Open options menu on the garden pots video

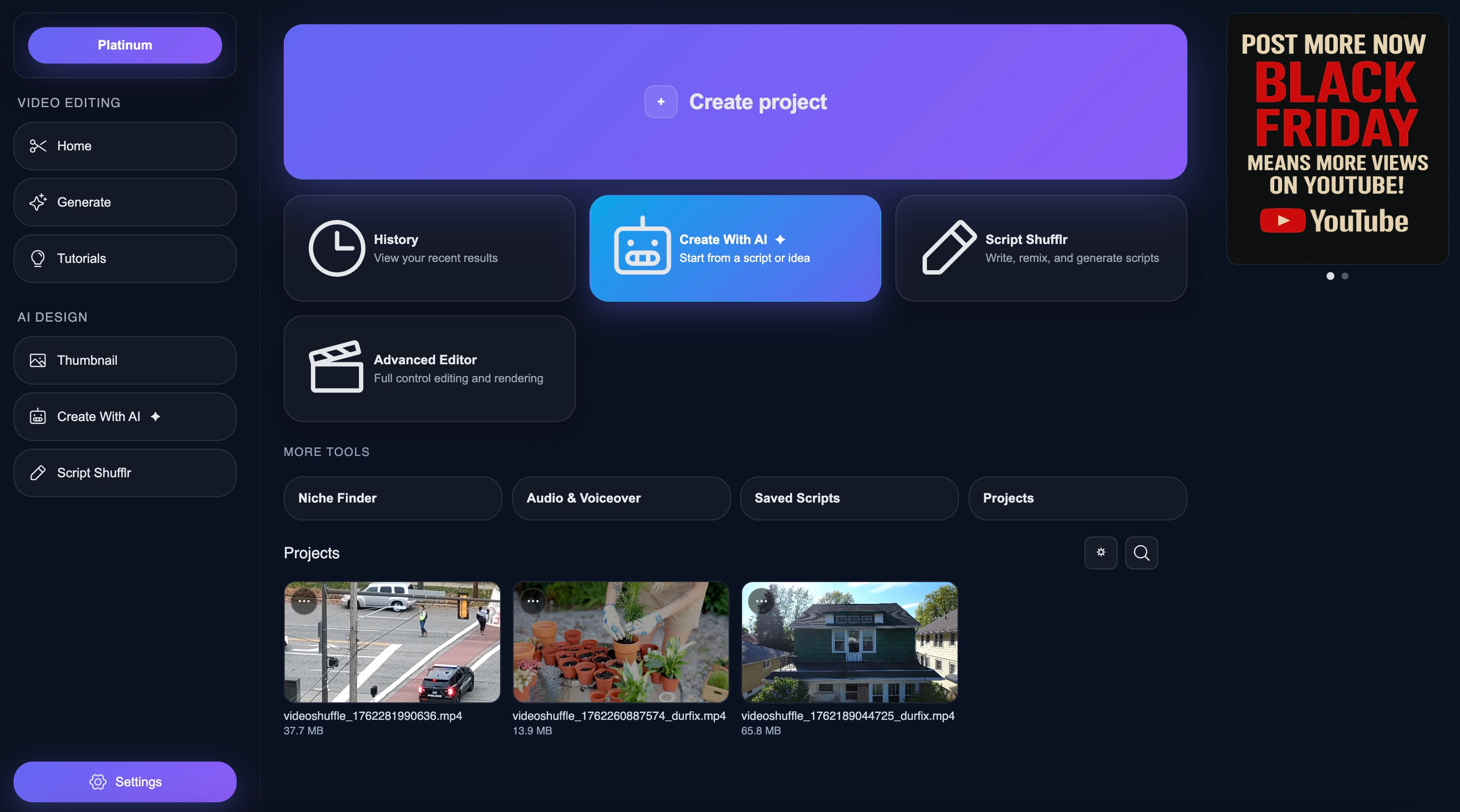533,602
